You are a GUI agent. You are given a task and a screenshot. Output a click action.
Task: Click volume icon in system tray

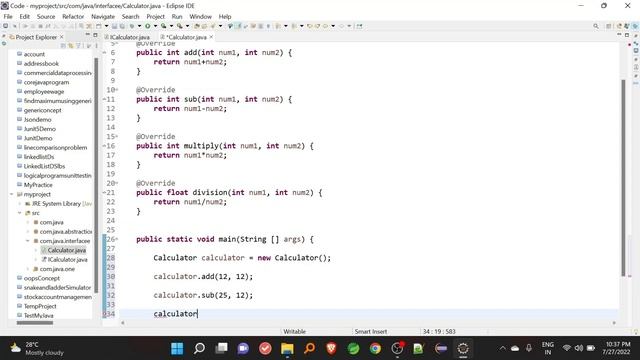tap(579, 348)
